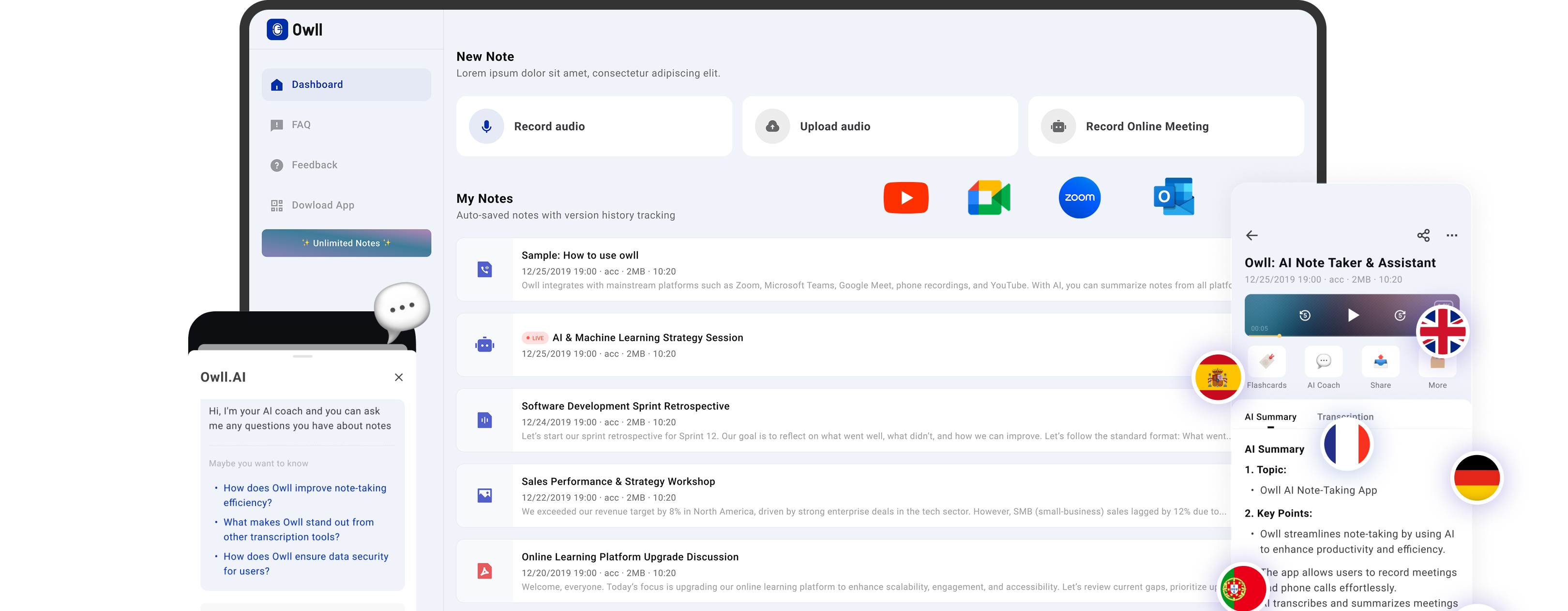Click the Portuguese flag icon
The width and height of the screenshot is (1568, 611).
(1243, 589)
